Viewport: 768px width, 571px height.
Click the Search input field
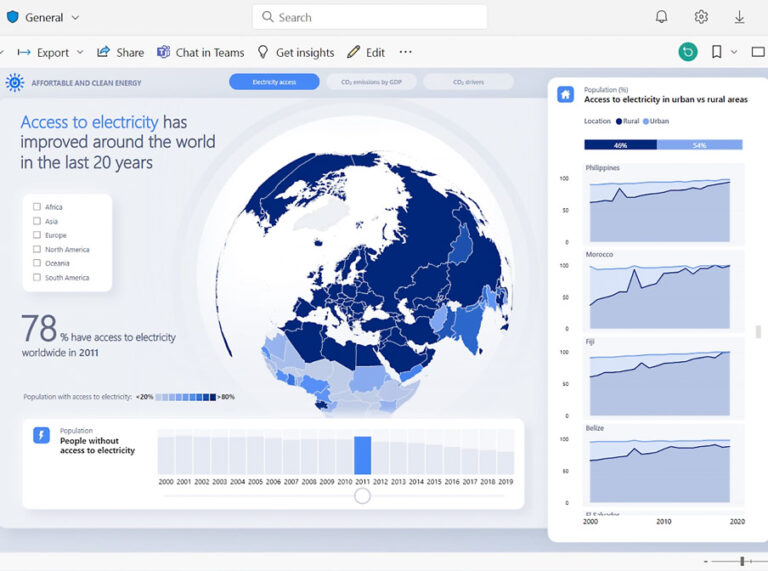click(x=370, y=17)
